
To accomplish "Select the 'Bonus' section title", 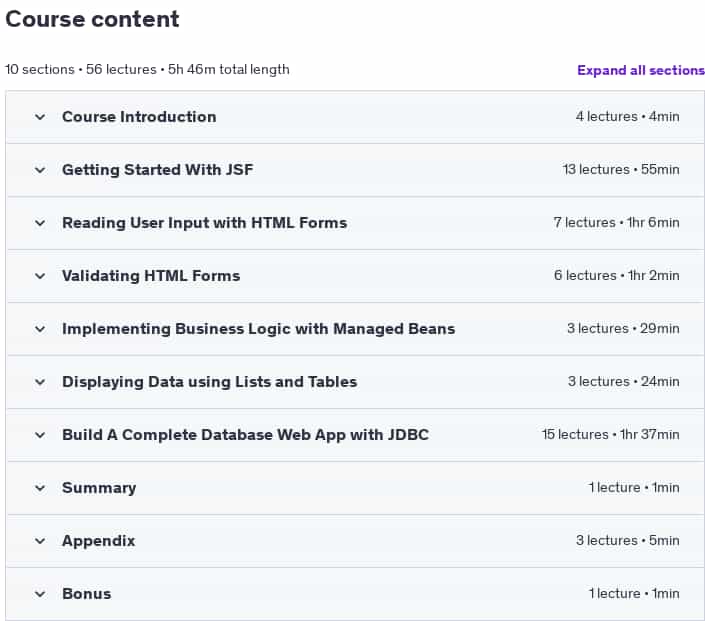I will pyautogui.click(x=86, y=594).
